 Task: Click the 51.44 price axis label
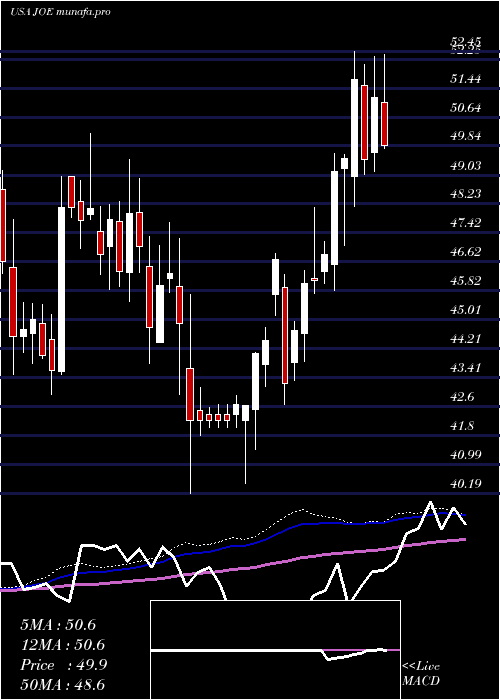(x=466, y=79)
